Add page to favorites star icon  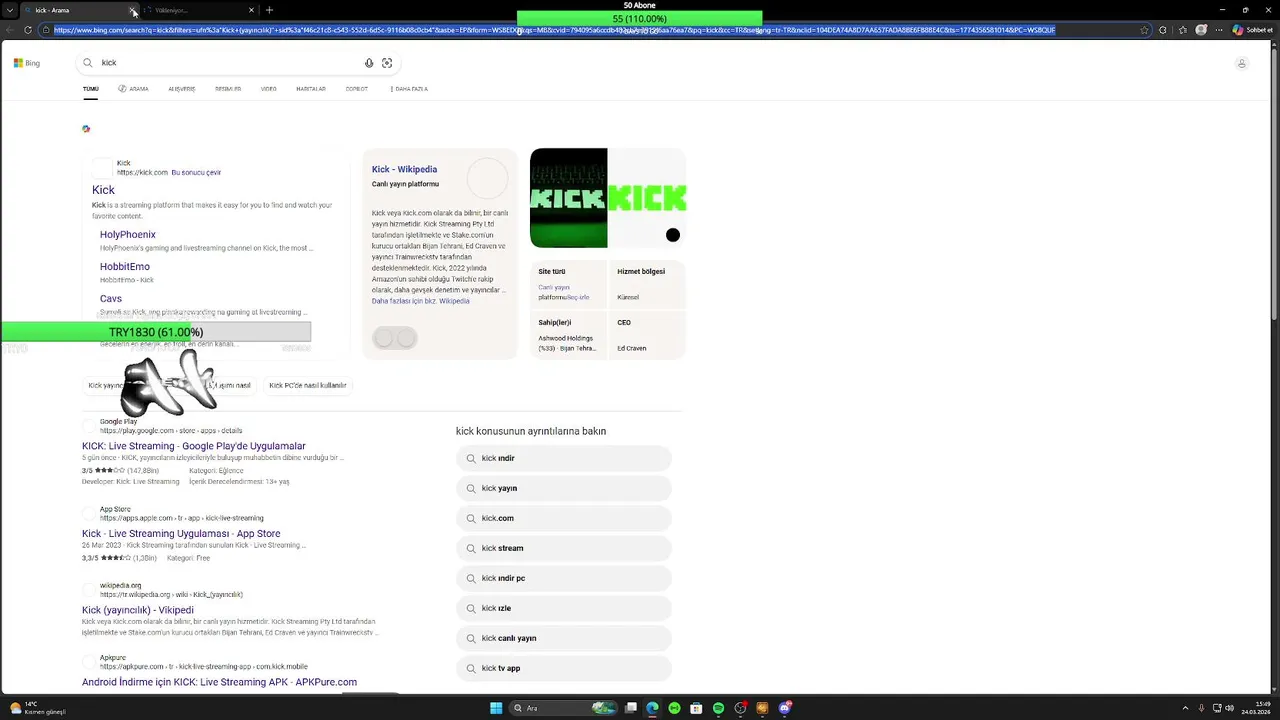[x=1145, y=30]
